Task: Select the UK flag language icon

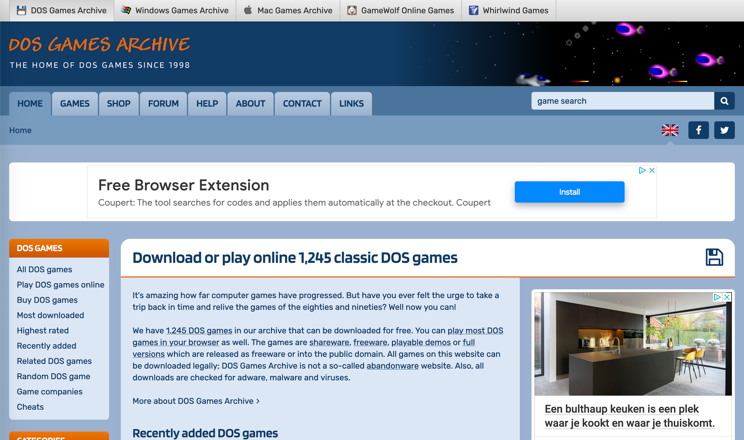Action: (670, 130)
